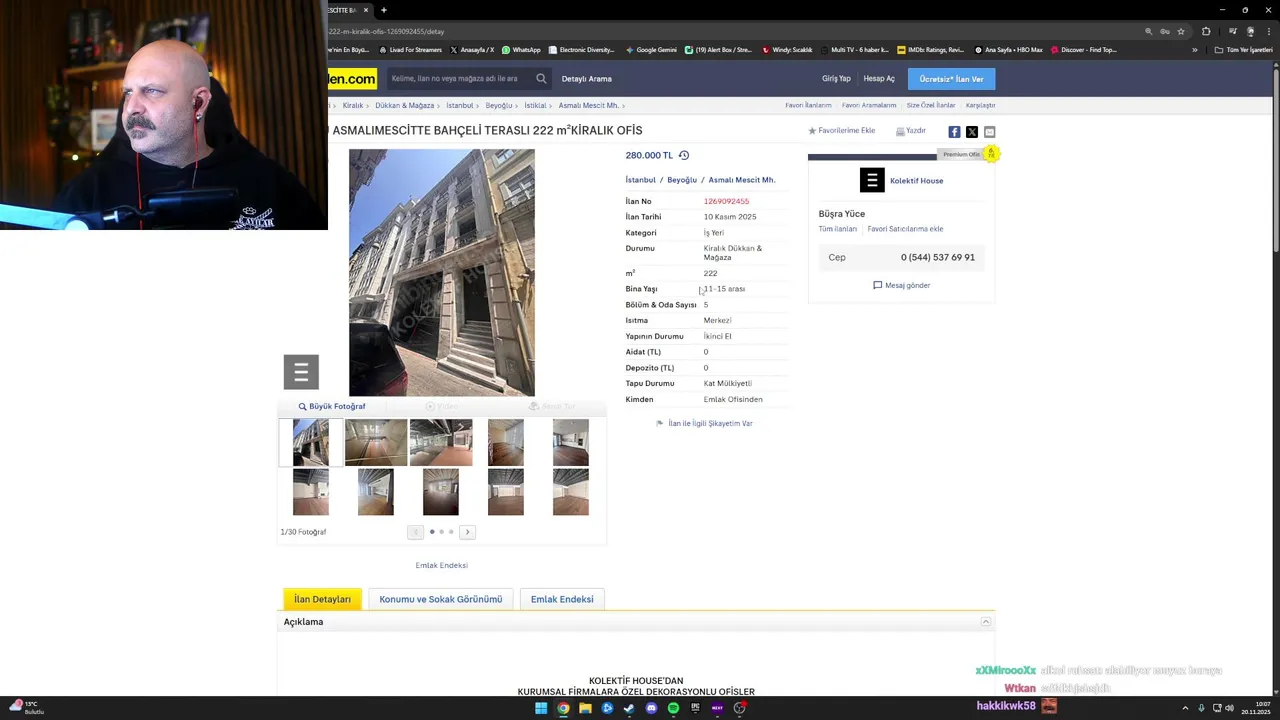Close the current listing browser tab
Viewport: 1280px width, 720px height.
coord(365,10)
